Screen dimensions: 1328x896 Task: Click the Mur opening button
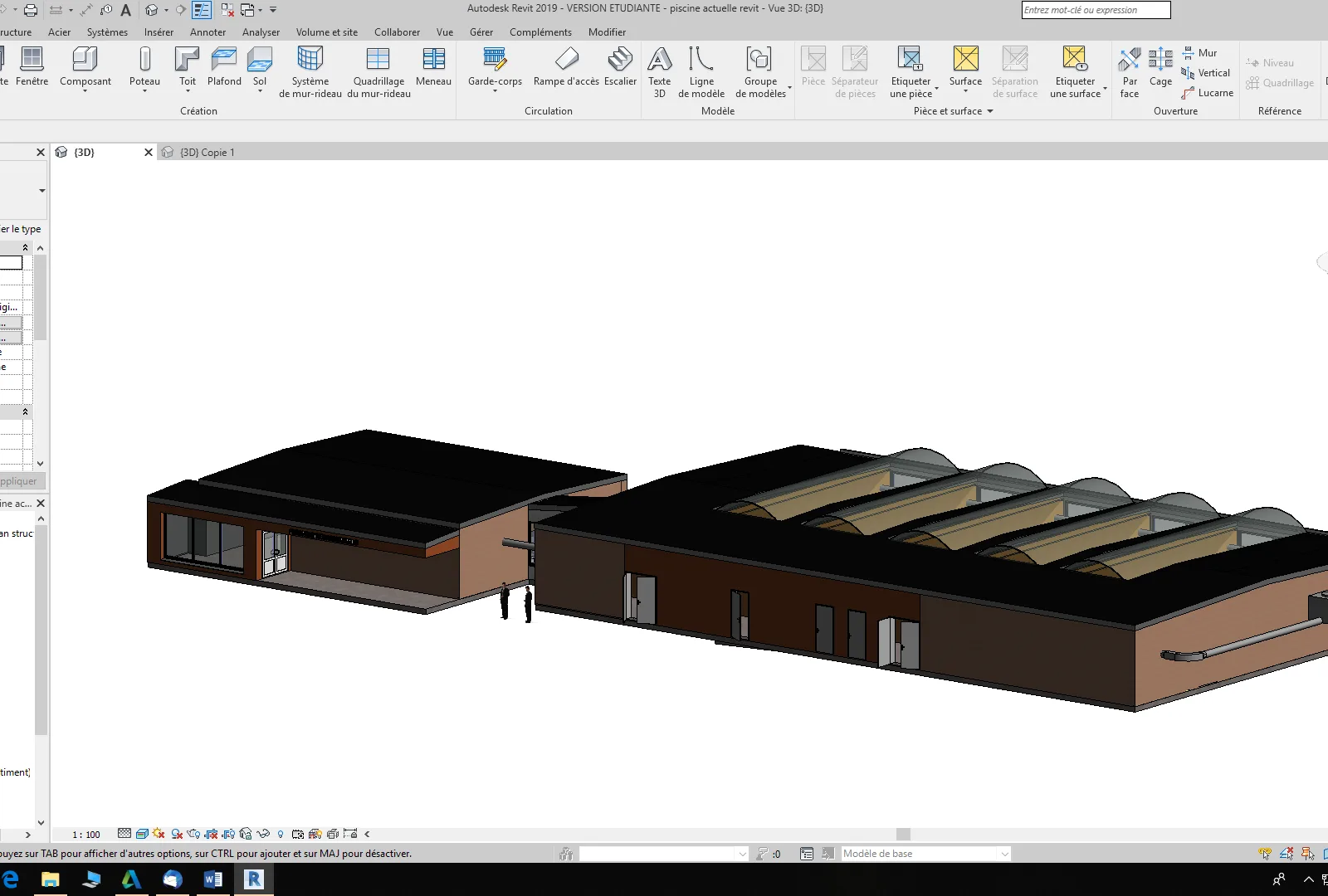[1199, 52]
